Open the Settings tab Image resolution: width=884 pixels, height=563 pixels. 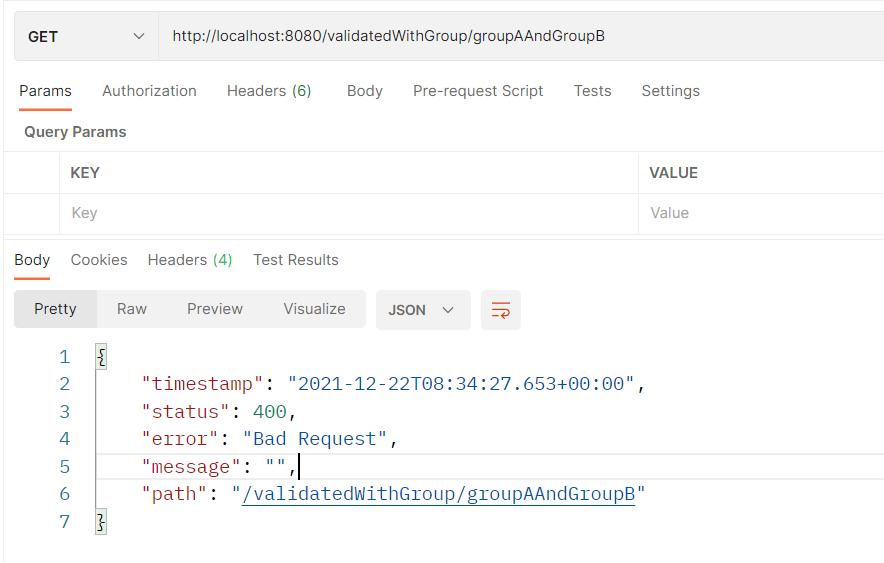(670, 91)
